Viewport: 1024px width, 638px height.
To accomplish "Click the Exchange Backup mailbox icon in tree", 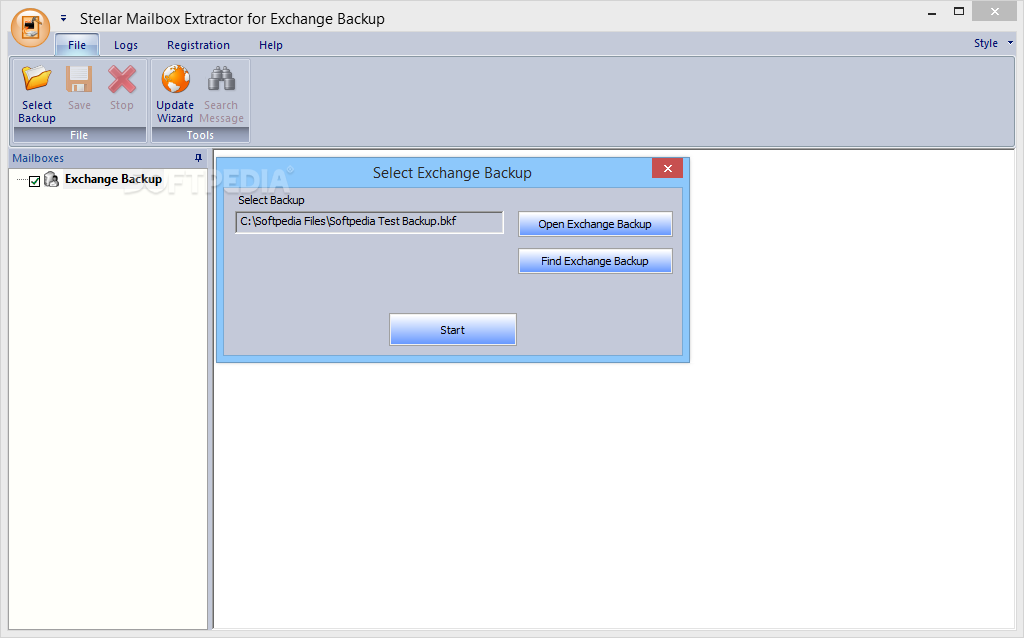I will click(x=52, y=180).
